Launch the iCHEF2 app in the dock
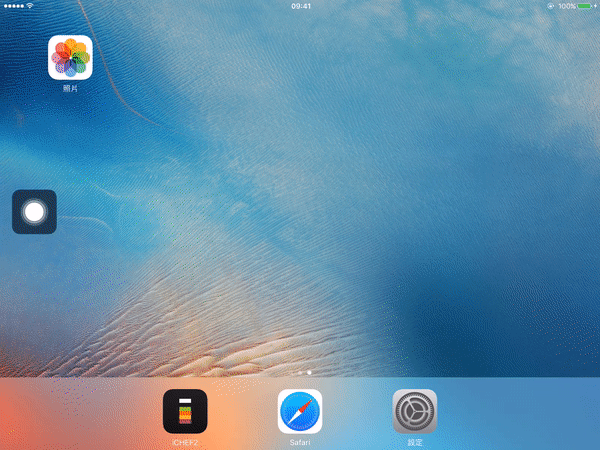The image size is (600, 450). tap(185, 411)
